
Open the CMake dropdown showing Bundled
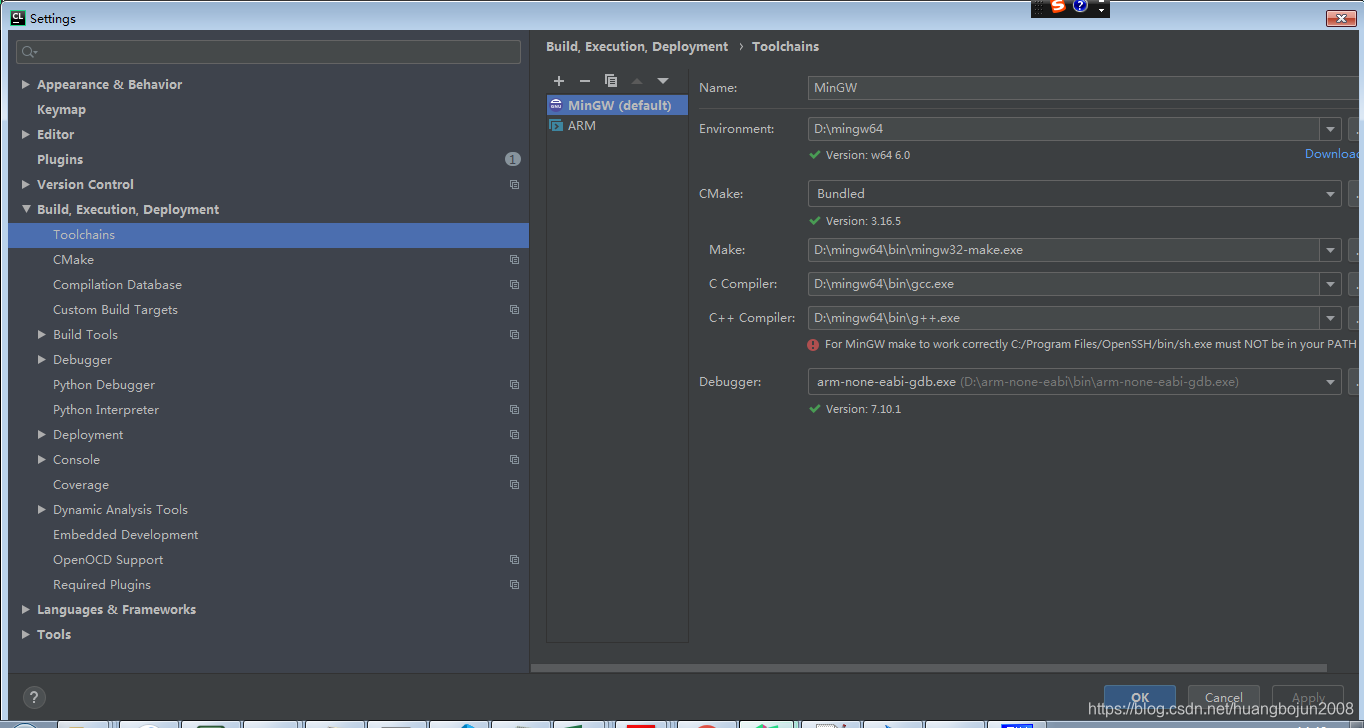1330,193
